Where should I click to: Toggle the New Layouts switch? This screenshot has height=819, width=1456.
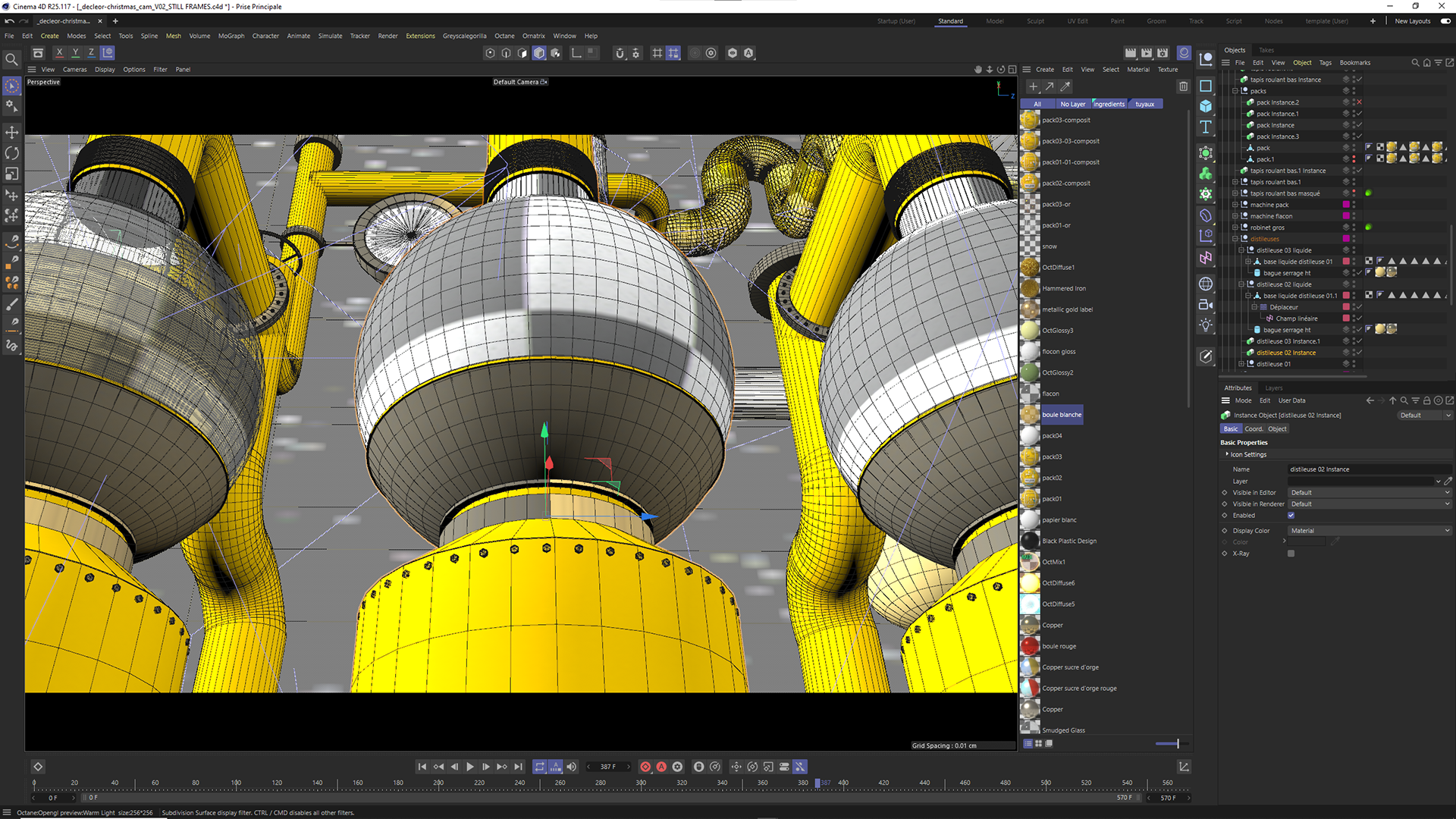tap(1445, 21)
